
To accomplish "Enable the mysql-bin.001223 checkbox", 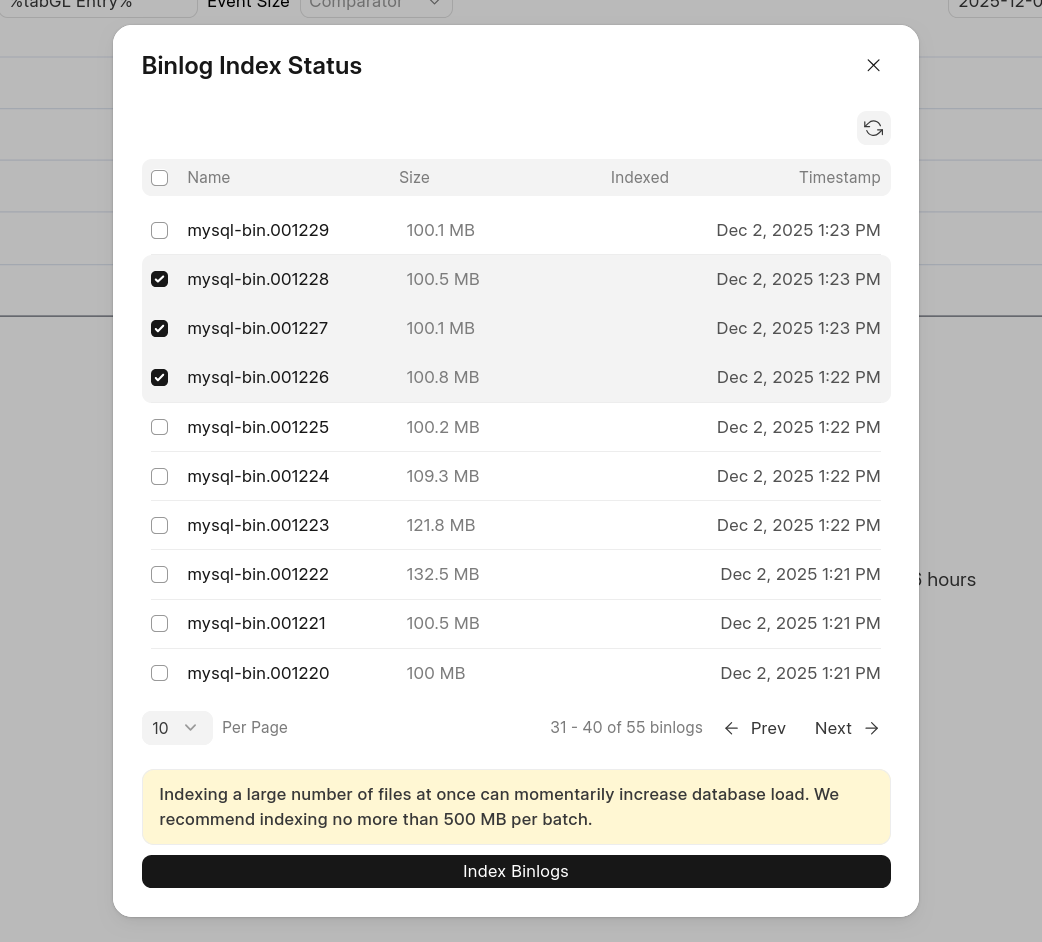I will coord(160,526).
